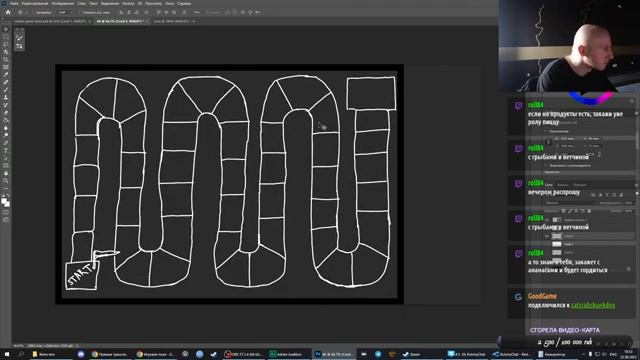Toggle Quick Mask mode
Screen dimensions: 640x360
click(6, 212)
